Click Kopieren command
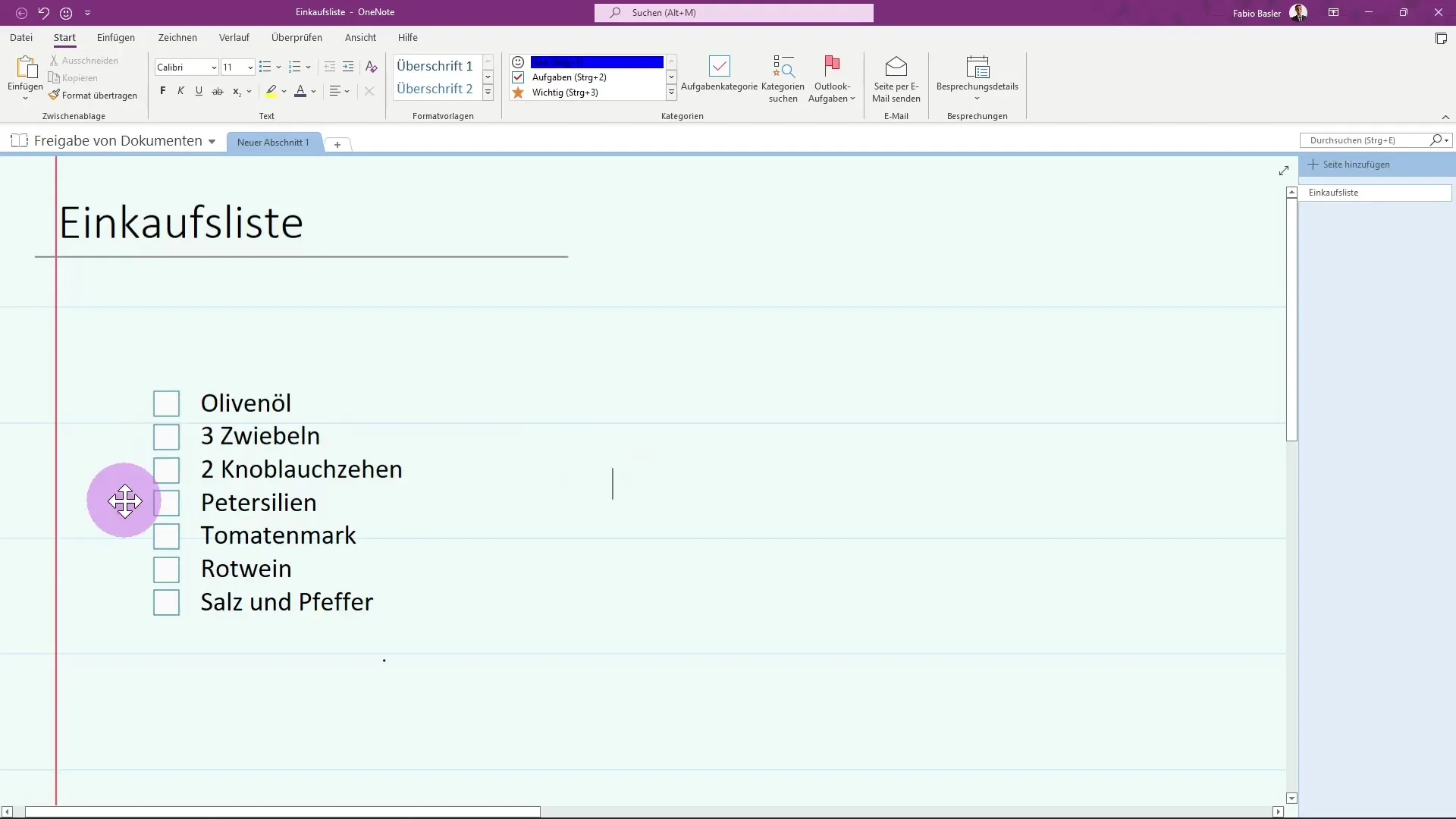1456x819 pixels. click(73, 78)
